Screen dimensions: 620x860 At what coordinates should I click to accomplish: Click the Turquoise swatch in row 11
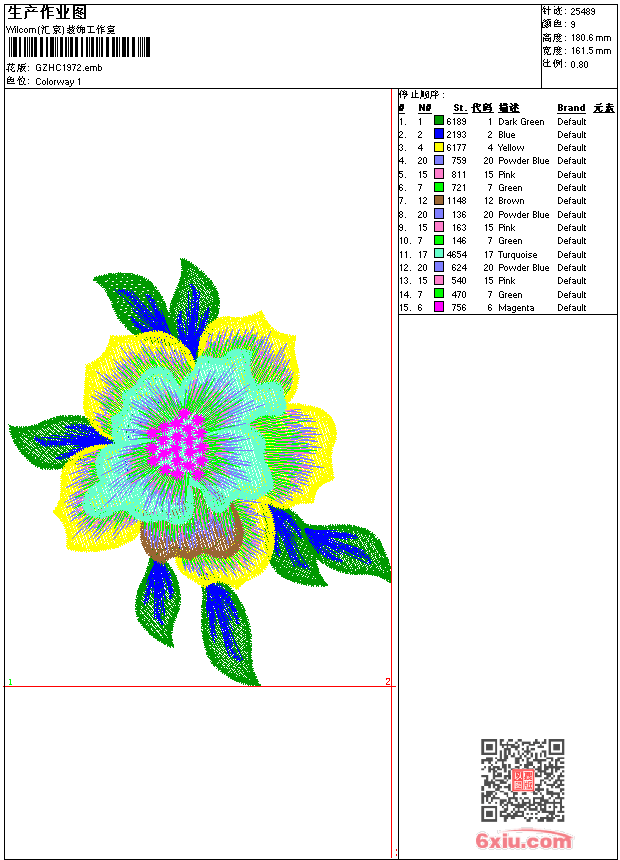coord(439,253)
